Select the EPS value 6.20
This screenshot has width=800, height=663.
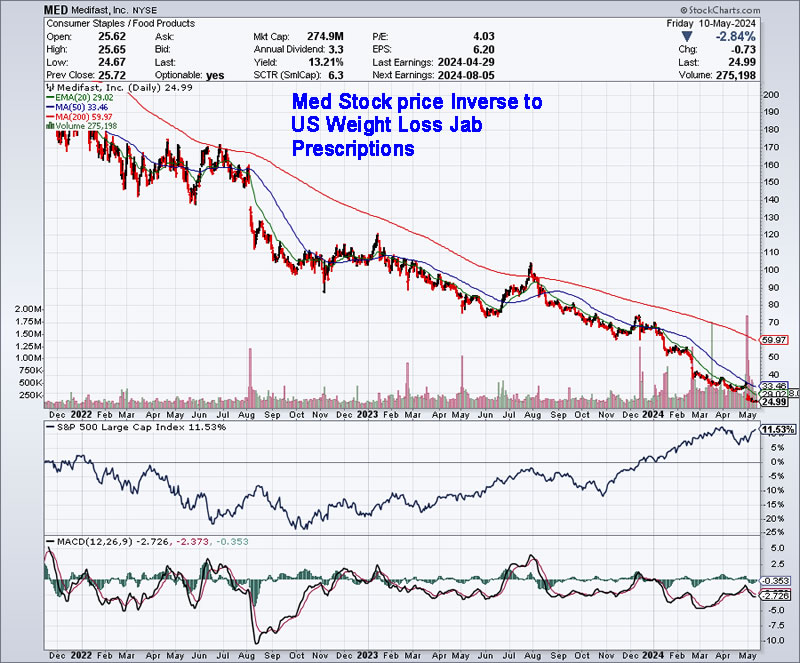(484, 50)
